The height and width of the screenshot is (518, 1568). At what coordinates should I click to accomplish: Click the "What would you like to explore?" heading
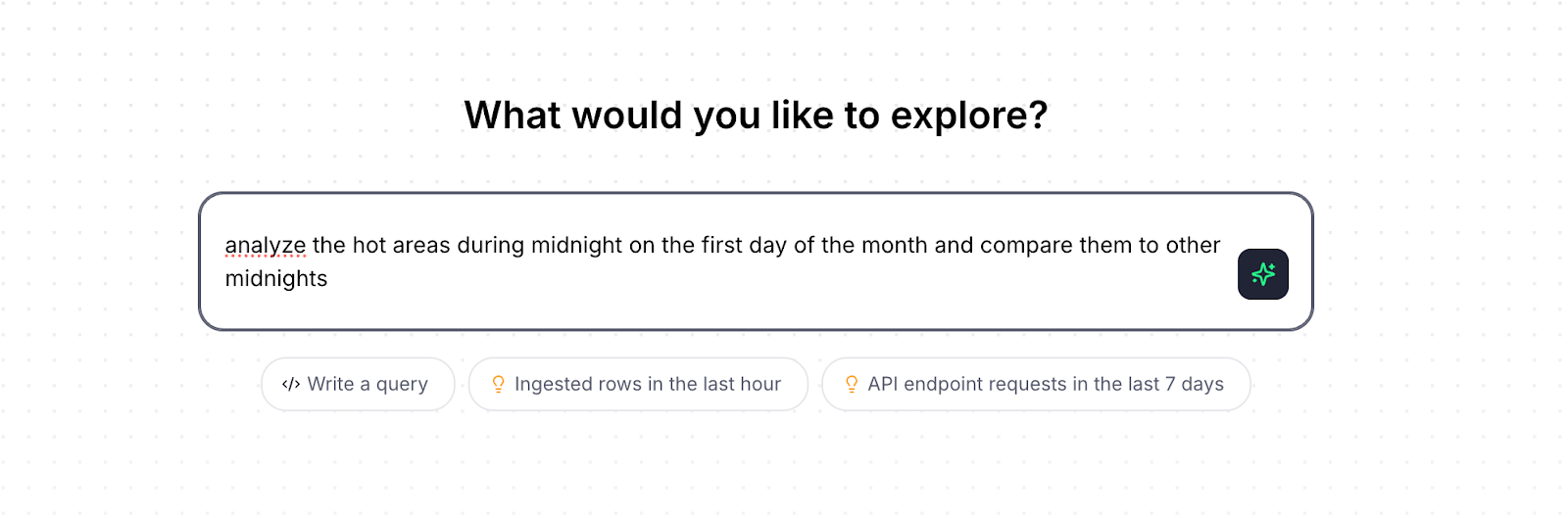tap(756, 116)
